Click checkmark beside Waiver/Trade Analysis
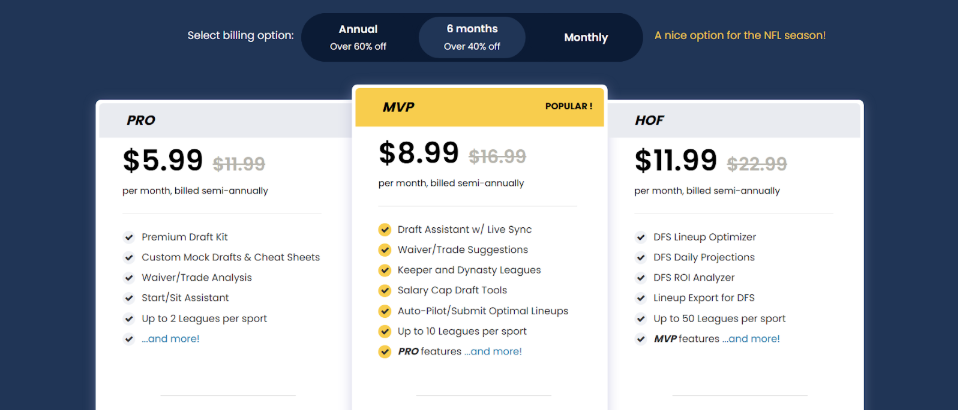 [128, 277]
